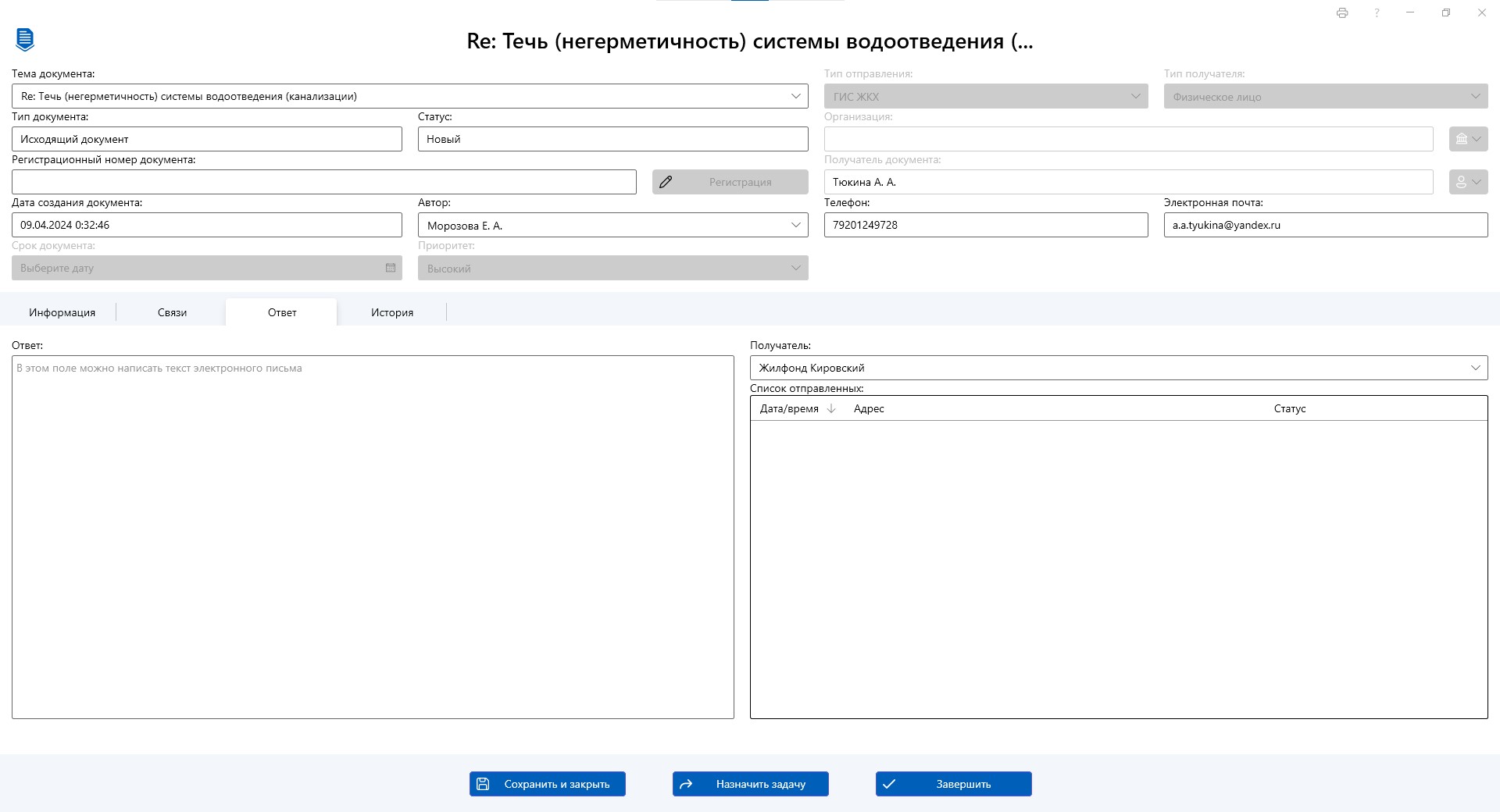Focus the Регистрационный номер документа field
The width and height of the screenshot is (1500, 812).
tap(324, 182)
